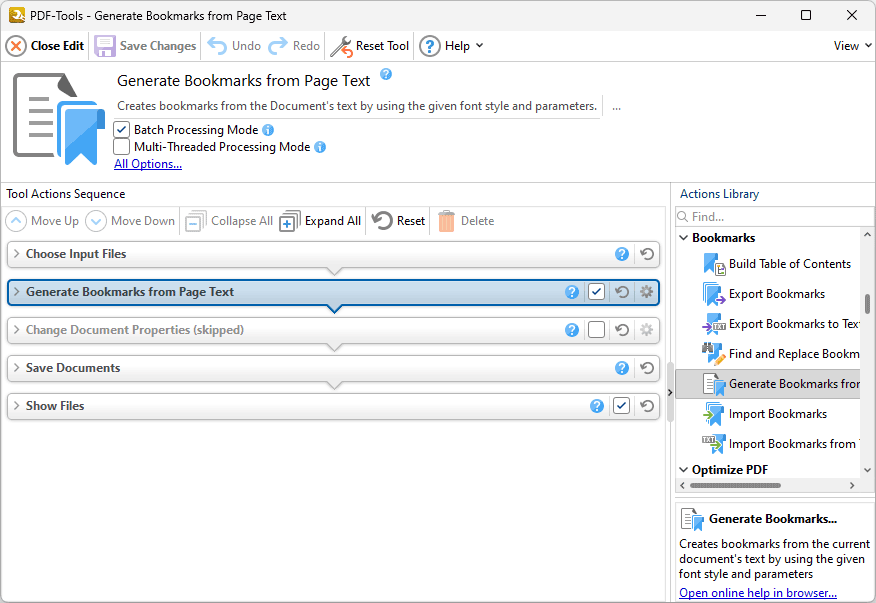Maximize the PDF-Tools window
The width and height of the screenshot is (876, 603).
tap(806, 15)
